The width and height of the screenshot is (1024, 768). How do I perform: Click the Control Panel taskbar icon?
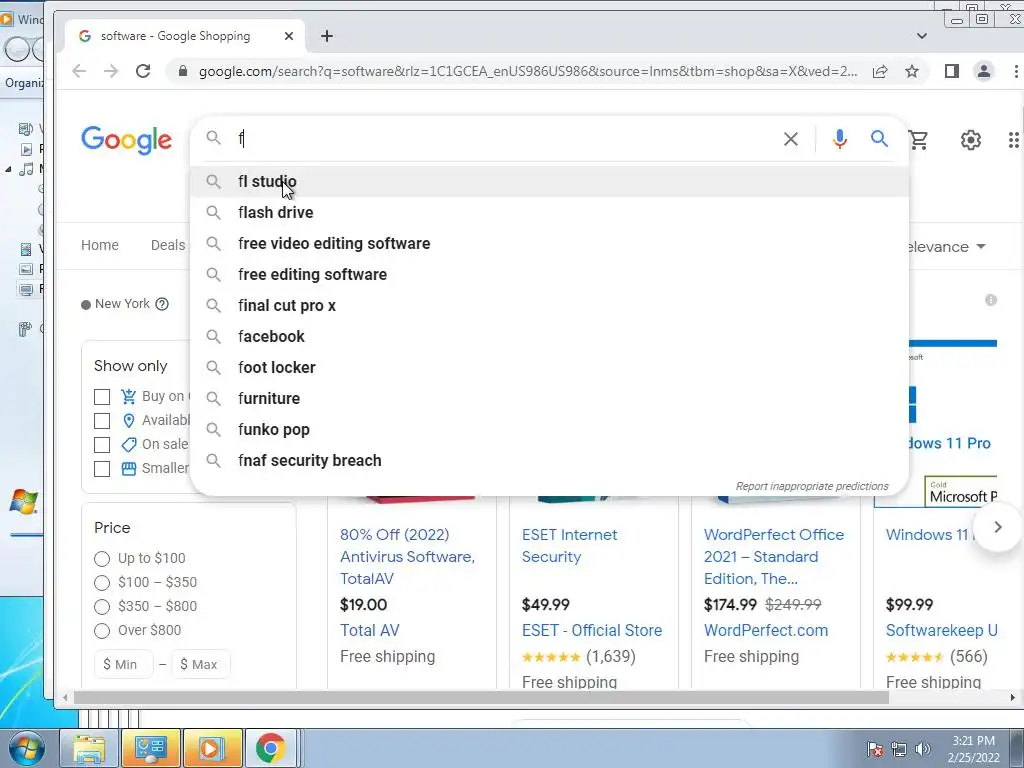click(x=151, y=748)
